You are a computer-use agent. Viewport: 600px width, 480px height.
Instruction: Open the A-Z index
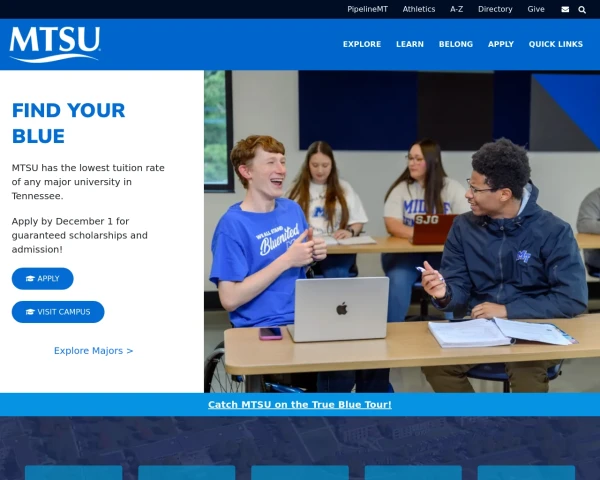tap(457, 9)
